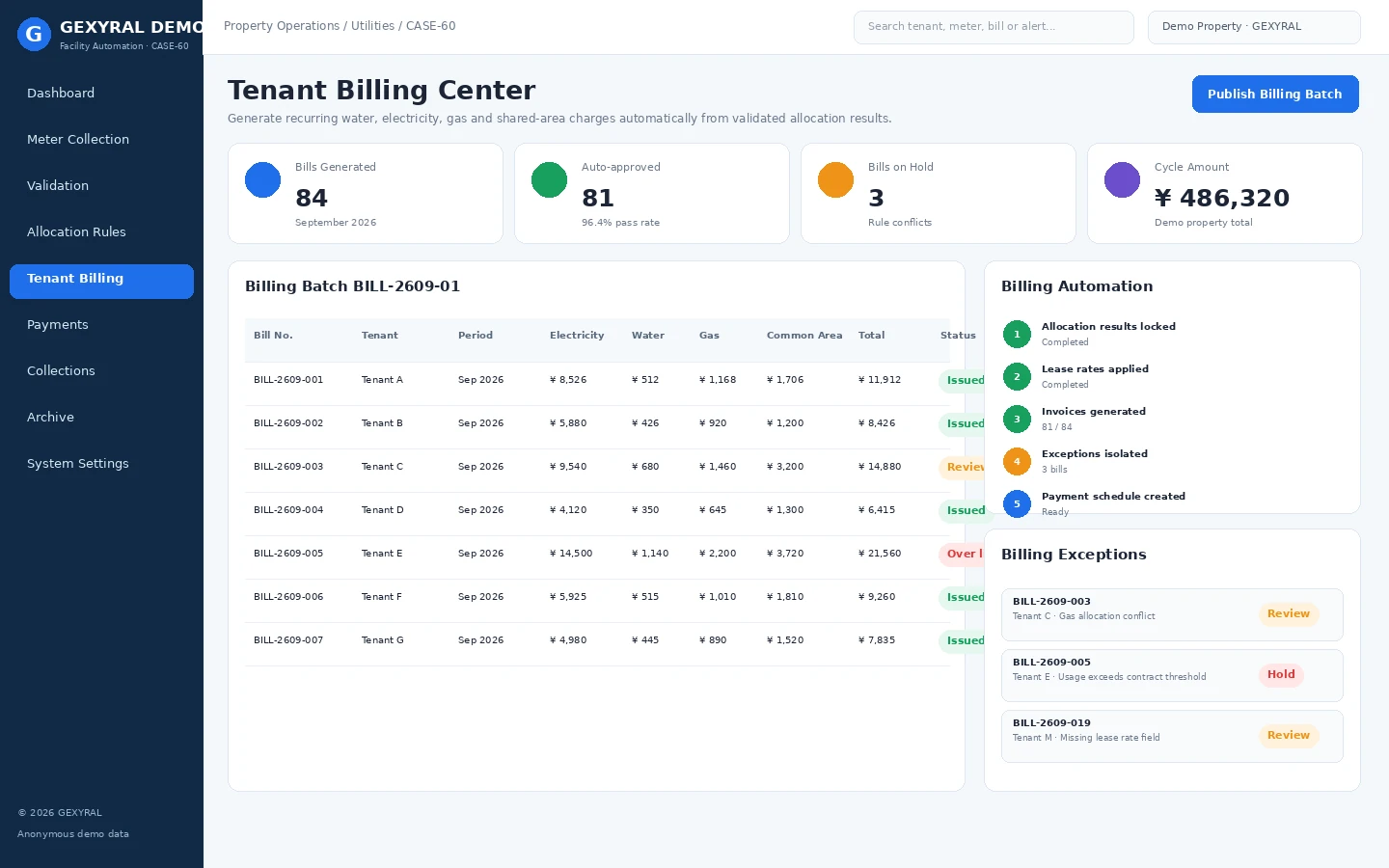Click step 3 Invoices generated badge
1389x868 pixels.
pyautogui.click(x=1017, y=420)
